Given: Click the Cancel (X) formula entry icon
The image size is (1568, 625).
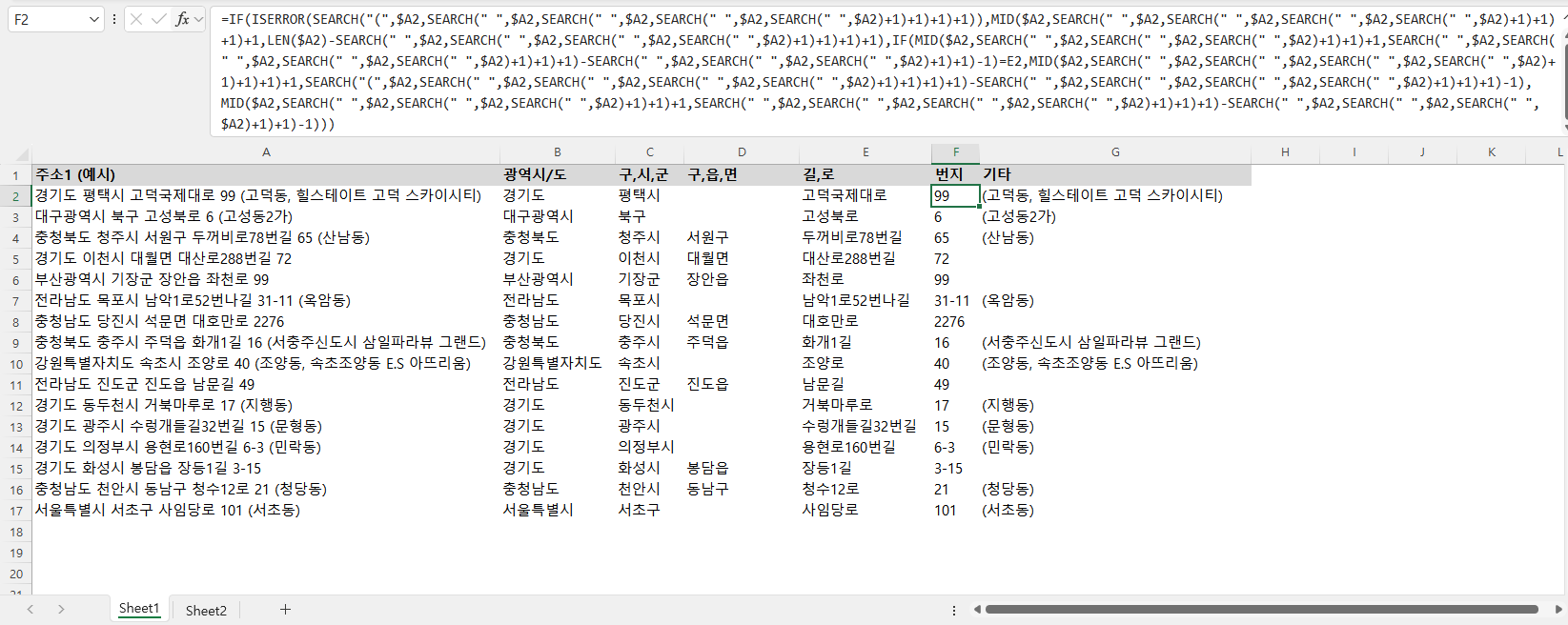Looking at the screenshot, I should 136,19.
